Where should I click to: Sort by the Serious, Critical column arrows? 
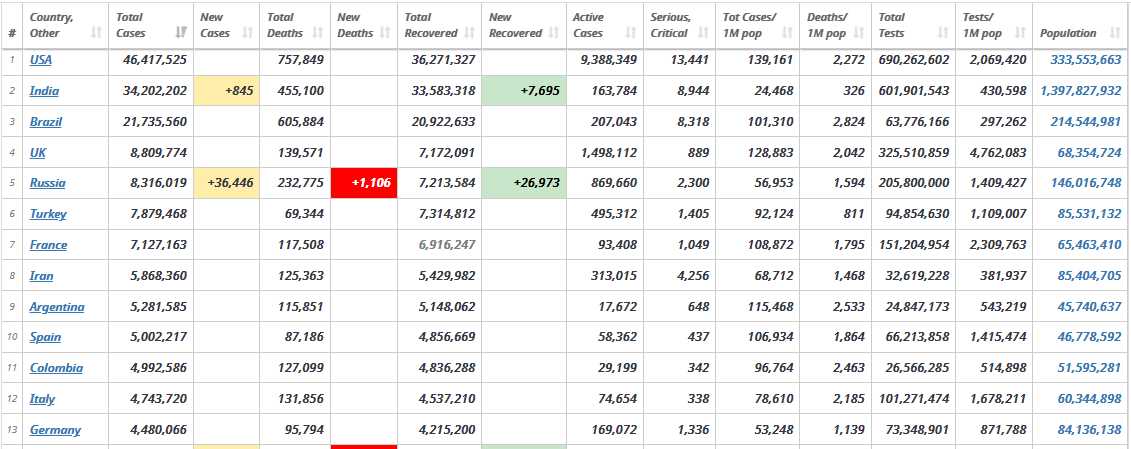[x=703, y=33]
